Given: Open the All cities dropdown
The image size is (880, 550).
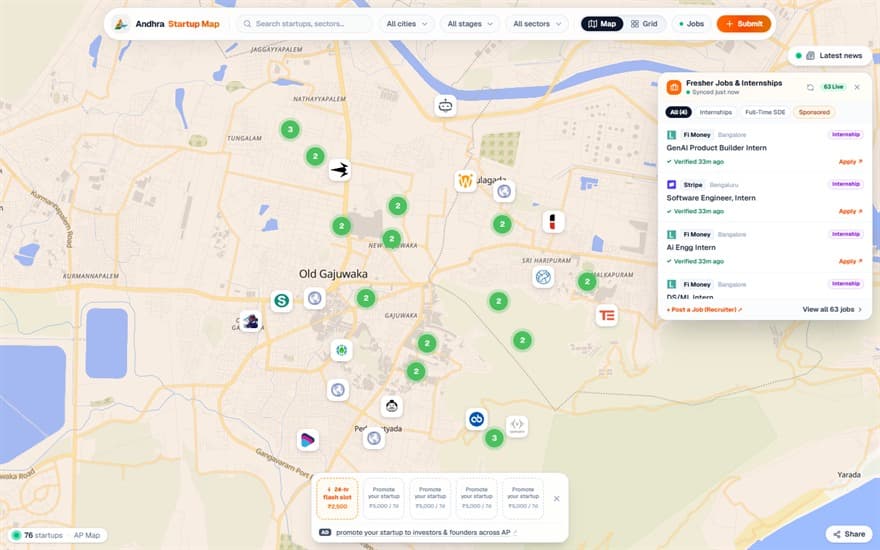Looking at the screenshot, I should pyautogui.click(x=406, y=24).
